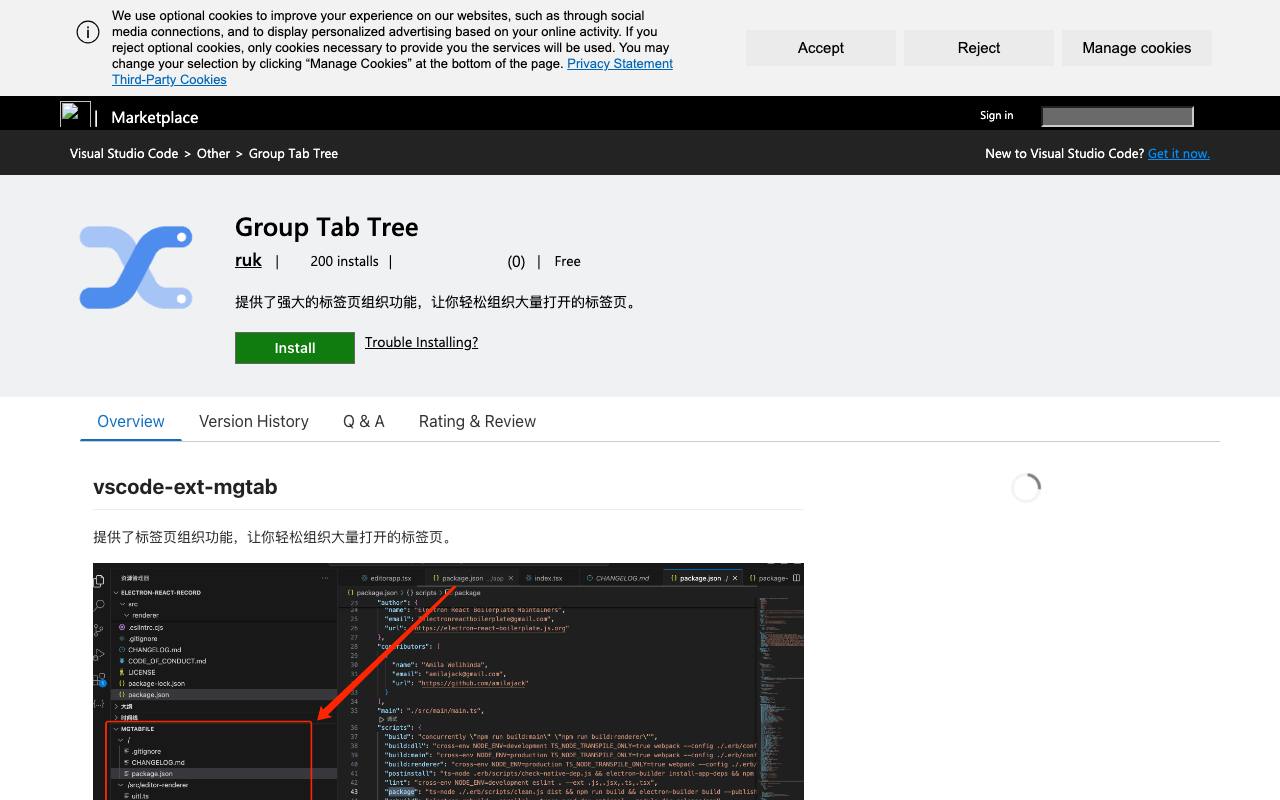
Task: Follow the Get it now link
Action: (x=1179, y=154)
